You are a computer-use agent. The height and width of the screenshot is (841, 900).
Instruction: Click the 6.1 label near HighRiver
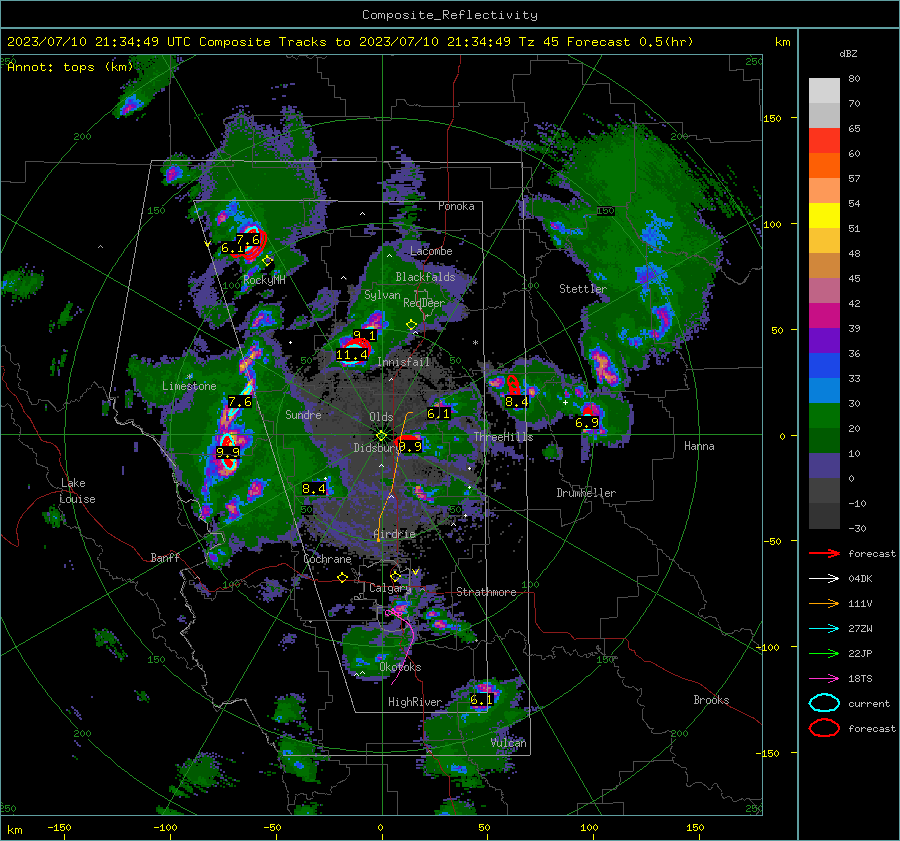click(x=482, y=700)
